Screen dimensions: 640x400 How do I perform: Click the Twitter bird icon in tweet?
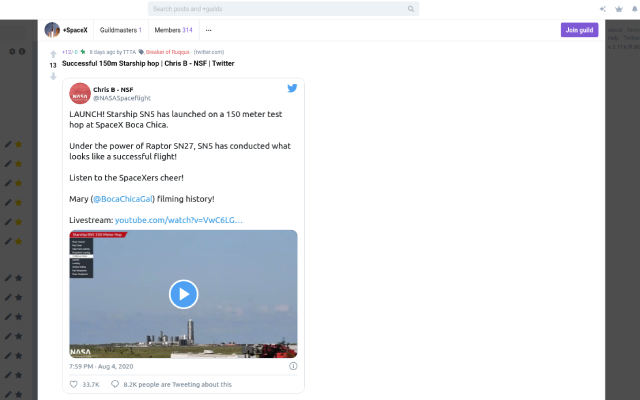tap(292, 88)
